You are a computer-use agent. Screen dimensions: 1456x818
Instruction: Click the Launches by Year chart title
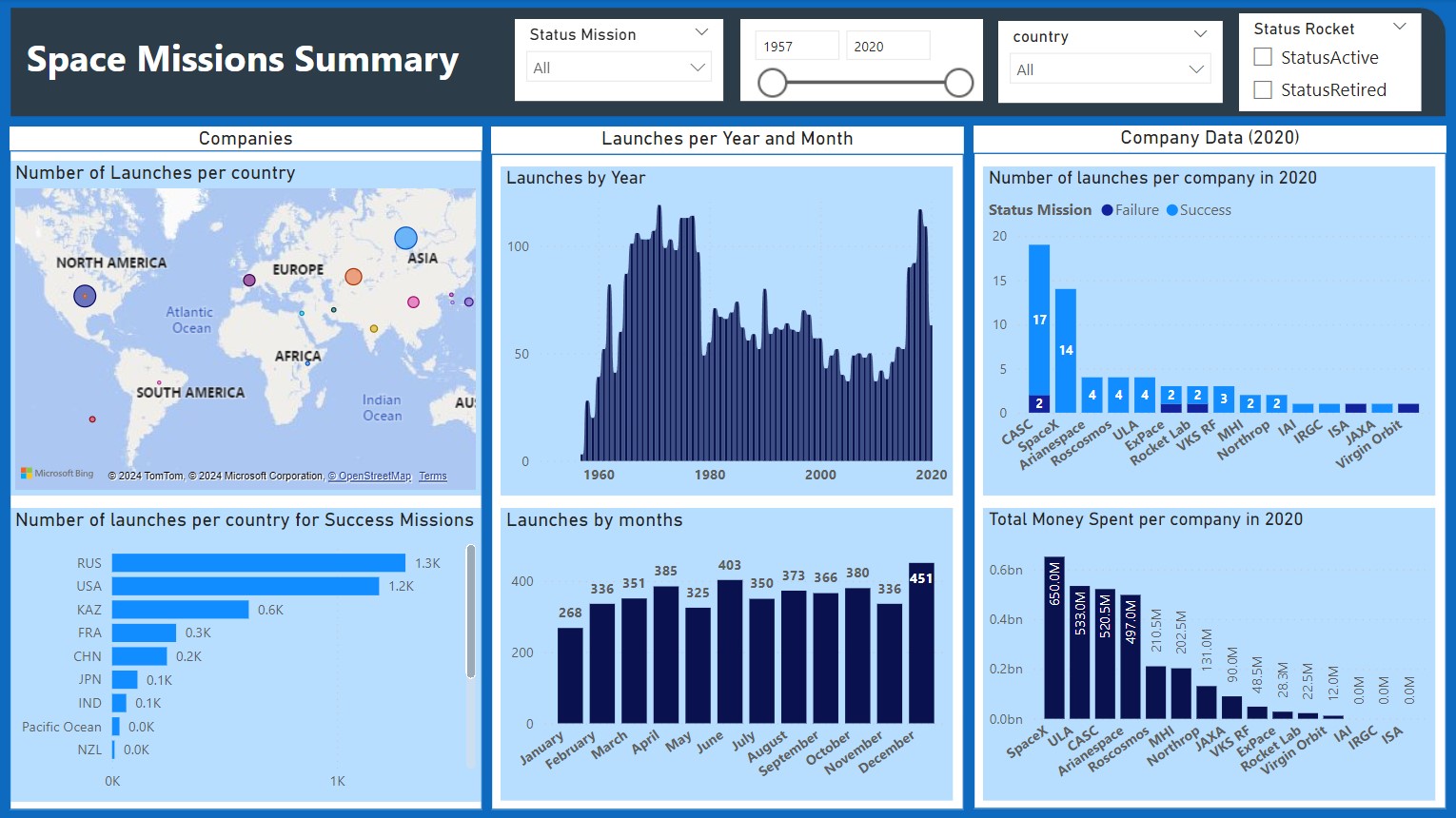pos(576,178)
